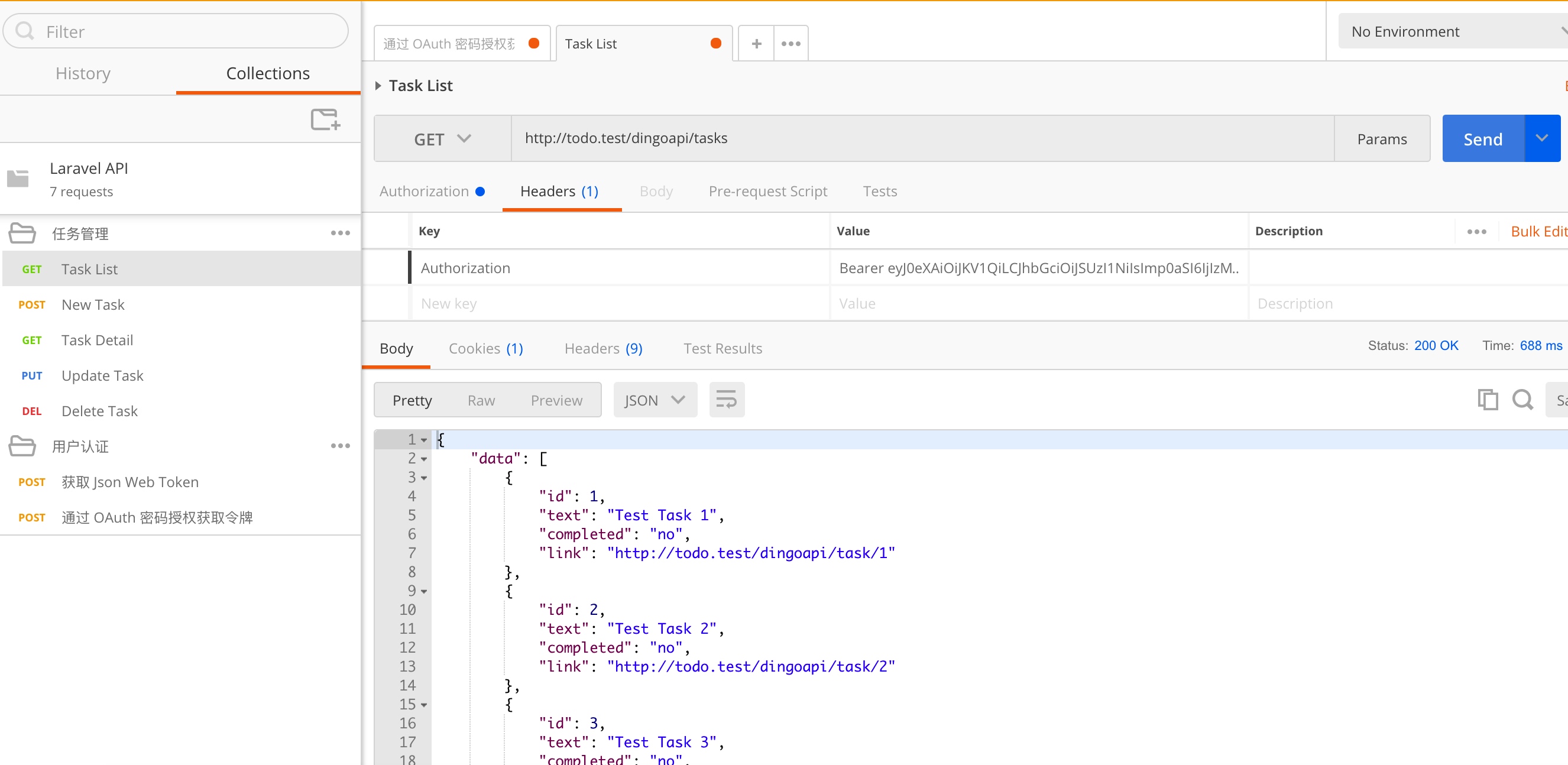Viewport: 1568px width, 765px height.
Task: Collapse the object at line 3
Action: (x=424, y=478)
